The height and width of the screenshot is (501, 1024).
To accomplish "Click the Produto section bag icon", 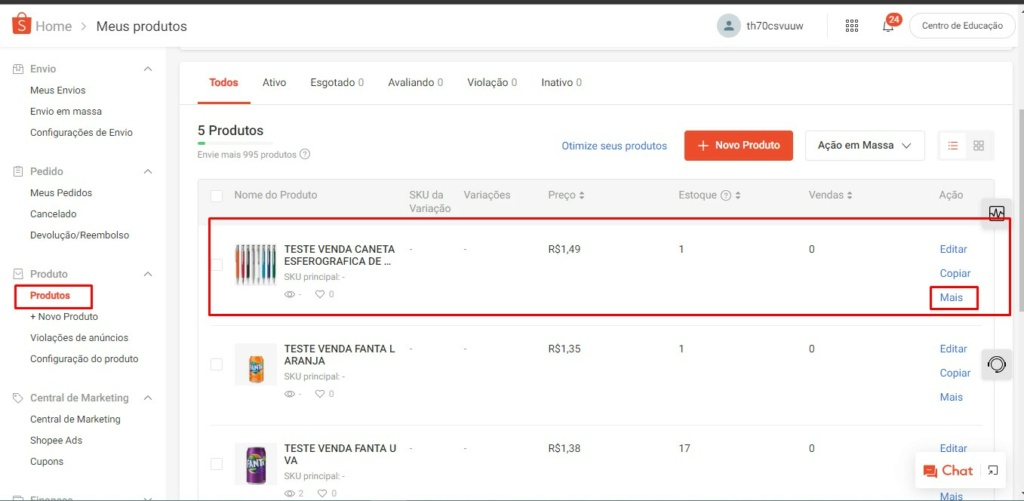I will point(18,274).
